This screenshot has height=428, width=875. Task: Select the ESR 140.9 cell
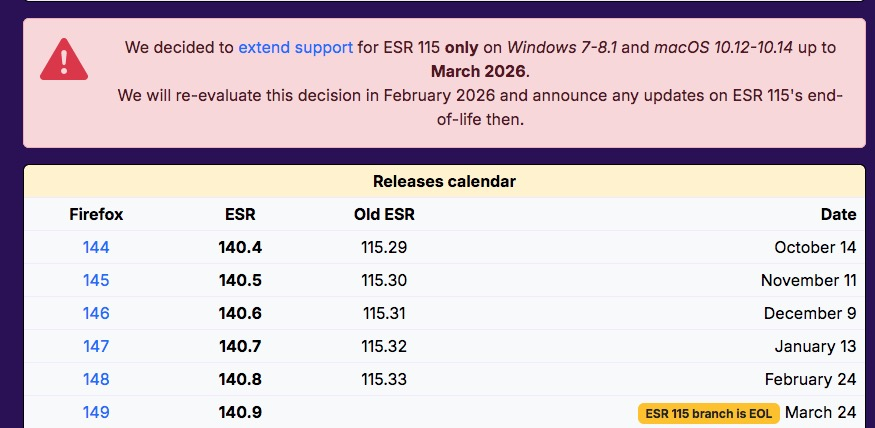[x=240, y=412]
